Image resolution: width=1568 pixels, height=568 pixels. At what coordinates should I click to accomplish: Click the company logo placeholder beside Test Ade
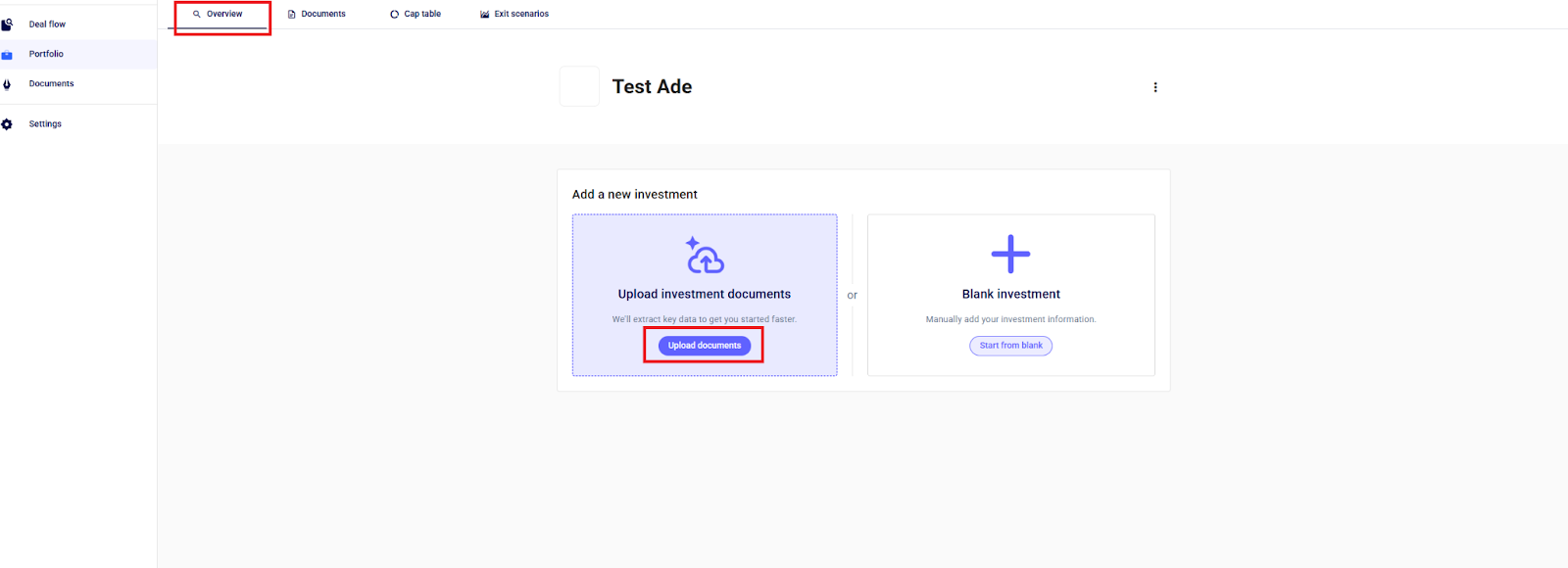pos(579,87)
